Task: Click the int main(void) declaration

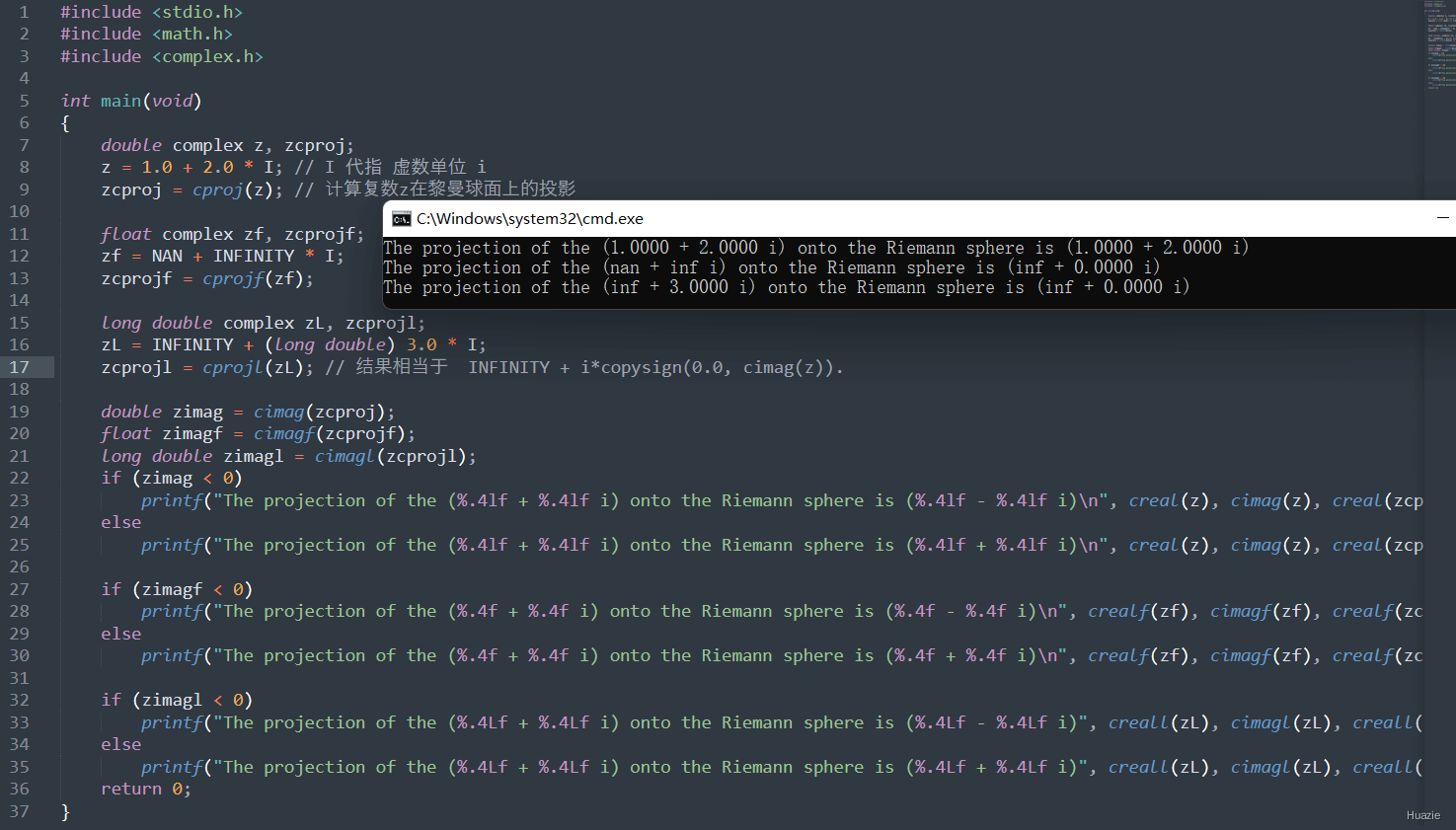Action: click(131, 101)
